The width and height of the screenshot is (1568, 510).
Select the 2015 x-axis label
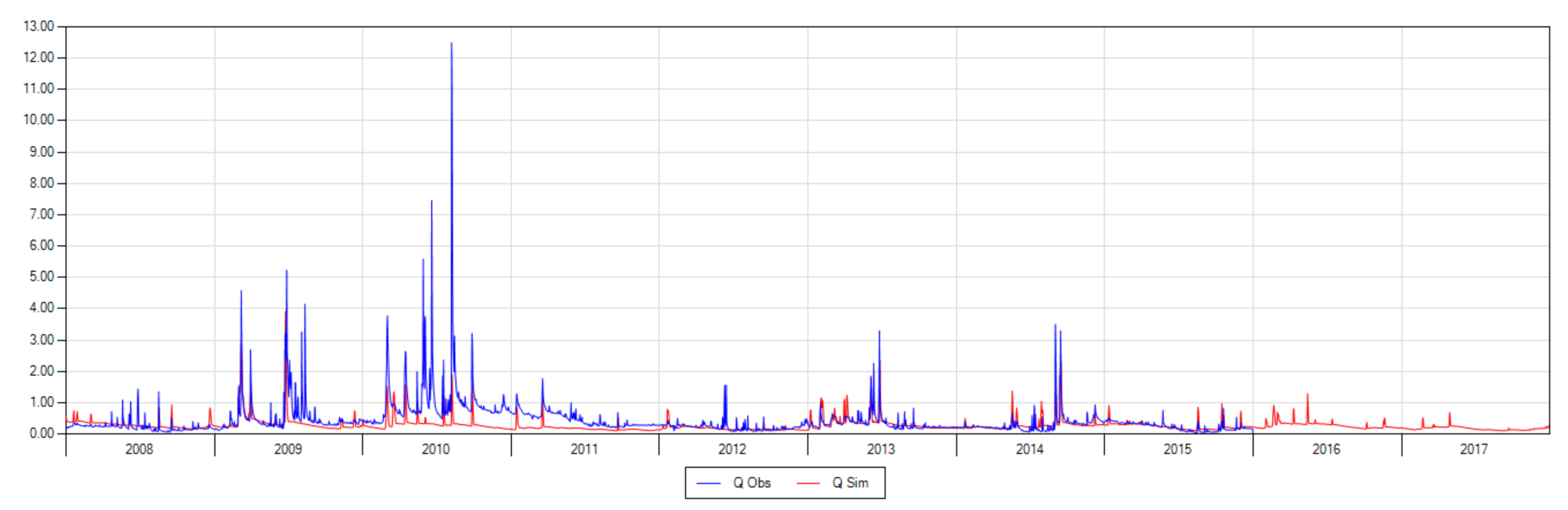coord(1178,449)
